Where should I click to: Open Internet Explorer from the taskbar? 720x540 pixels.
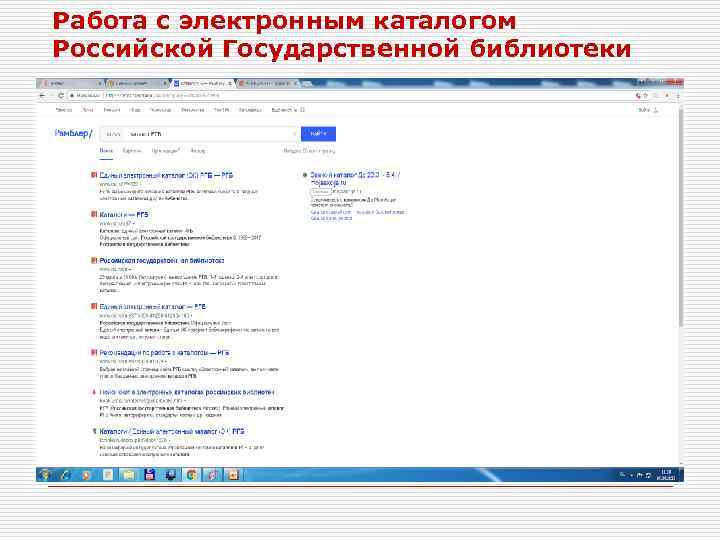click(65, 474)
